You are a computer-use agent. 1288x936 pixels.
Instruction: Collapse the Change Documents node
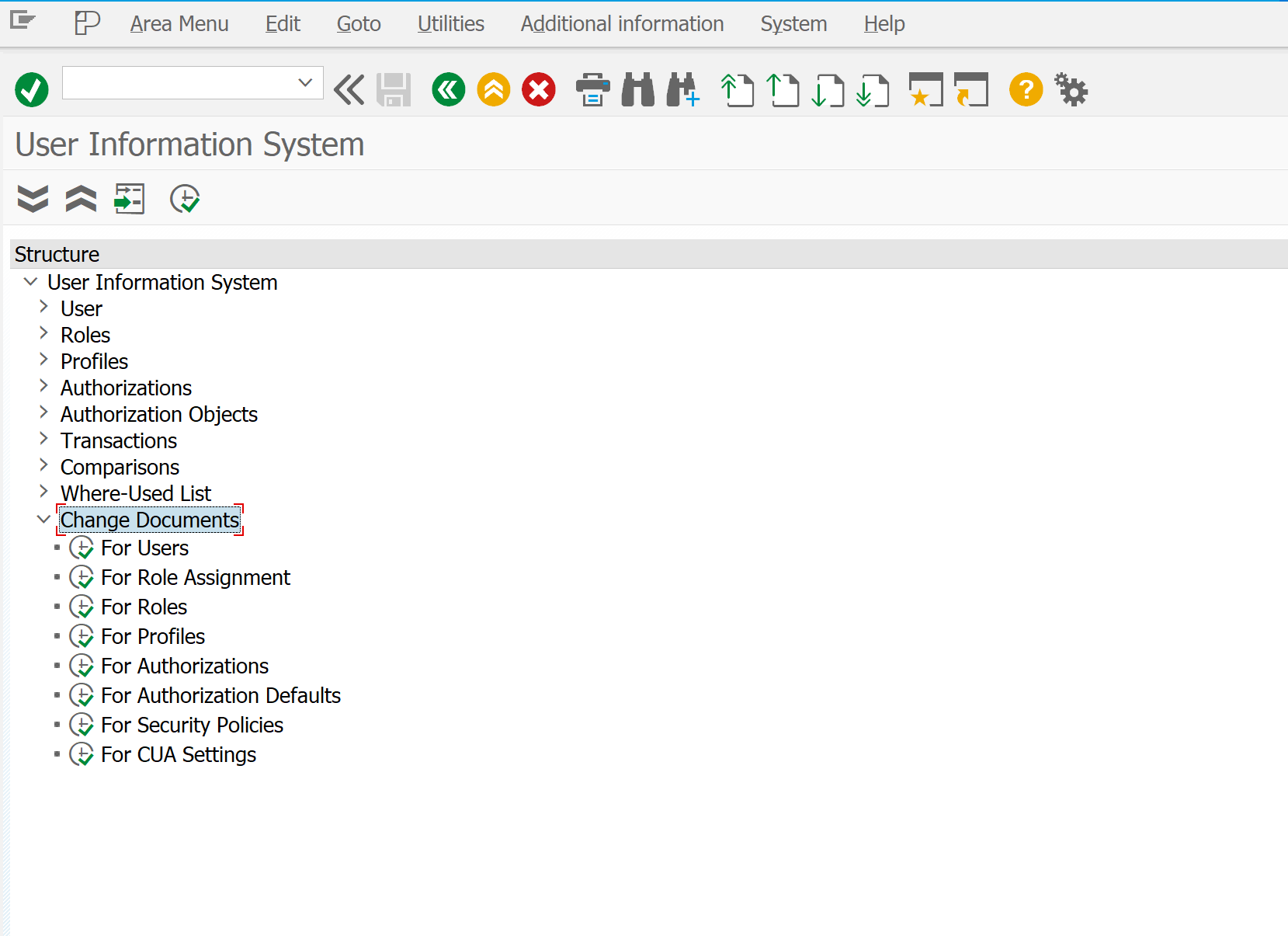(43, 519)
